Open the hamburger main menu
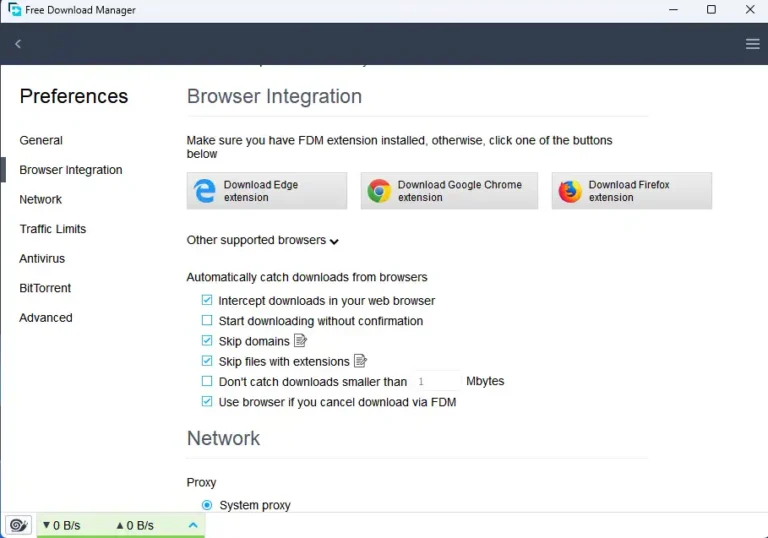Viewport: 768px width, 538px height. point(752,44)
